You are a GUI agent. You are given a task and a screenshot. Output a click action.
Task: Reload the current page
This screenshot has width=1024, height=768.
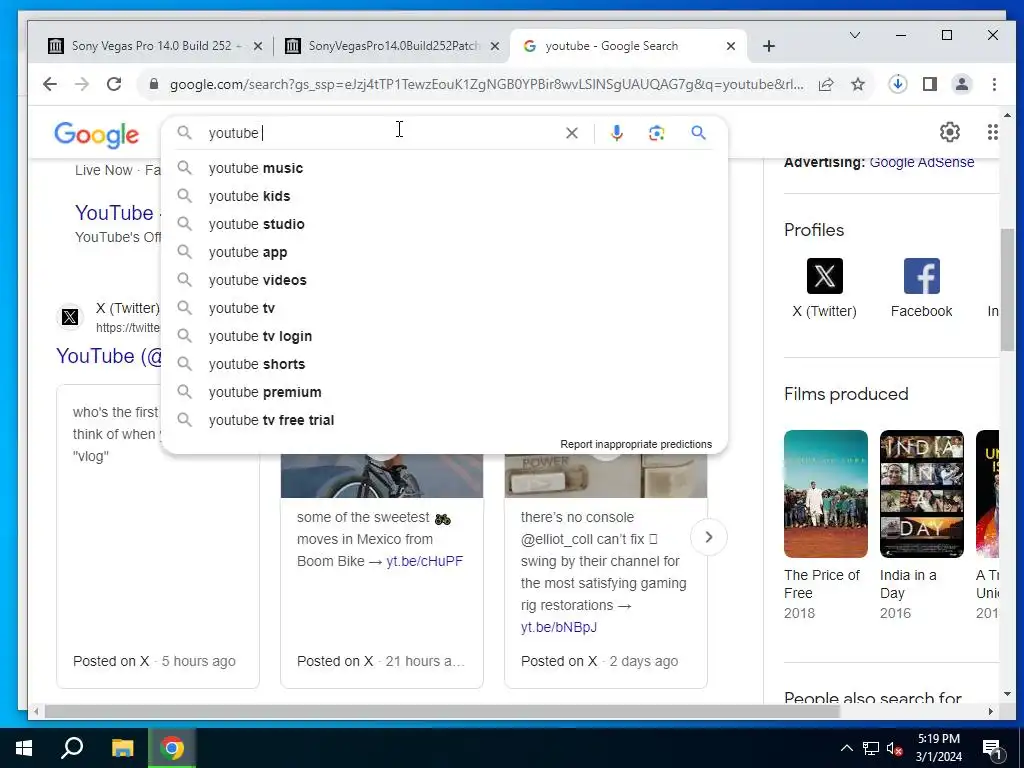click(x=114, y=84)
